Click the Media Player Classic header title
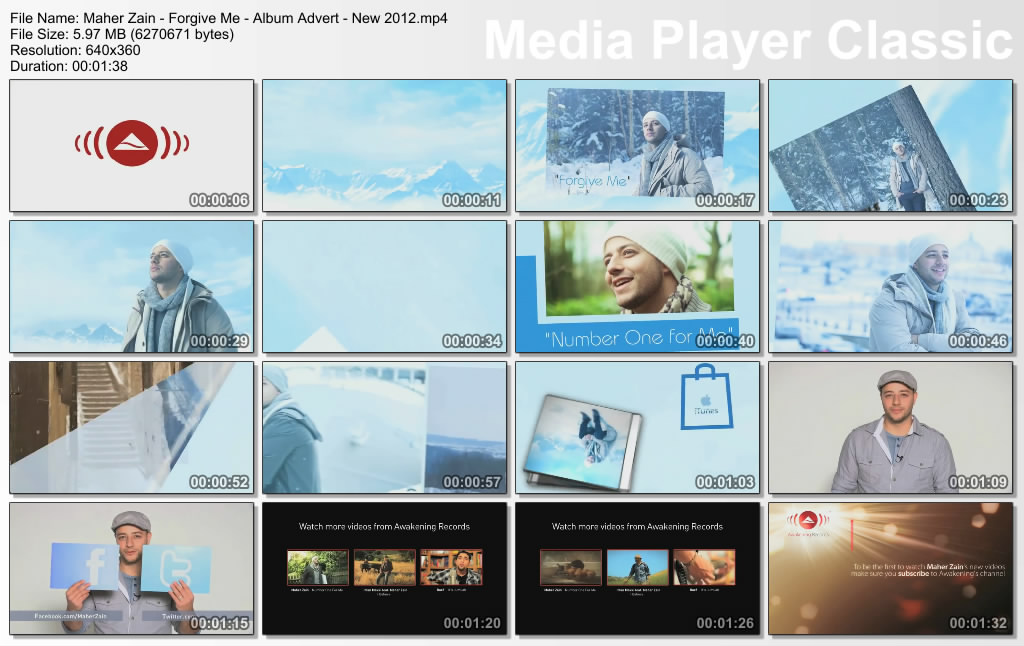 [748, 42]
